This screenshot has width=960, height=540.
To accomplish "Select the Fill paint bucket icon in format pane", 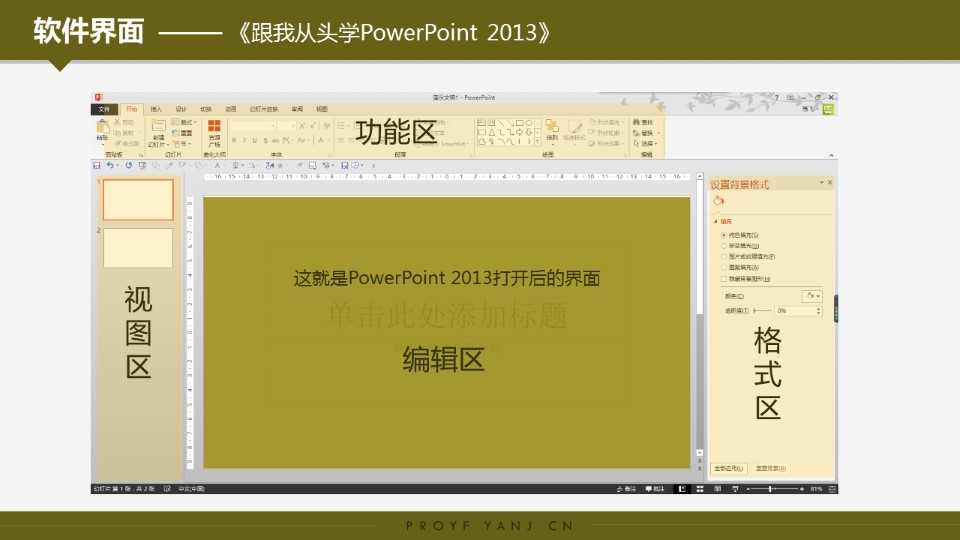I will [x=718, y=201].
